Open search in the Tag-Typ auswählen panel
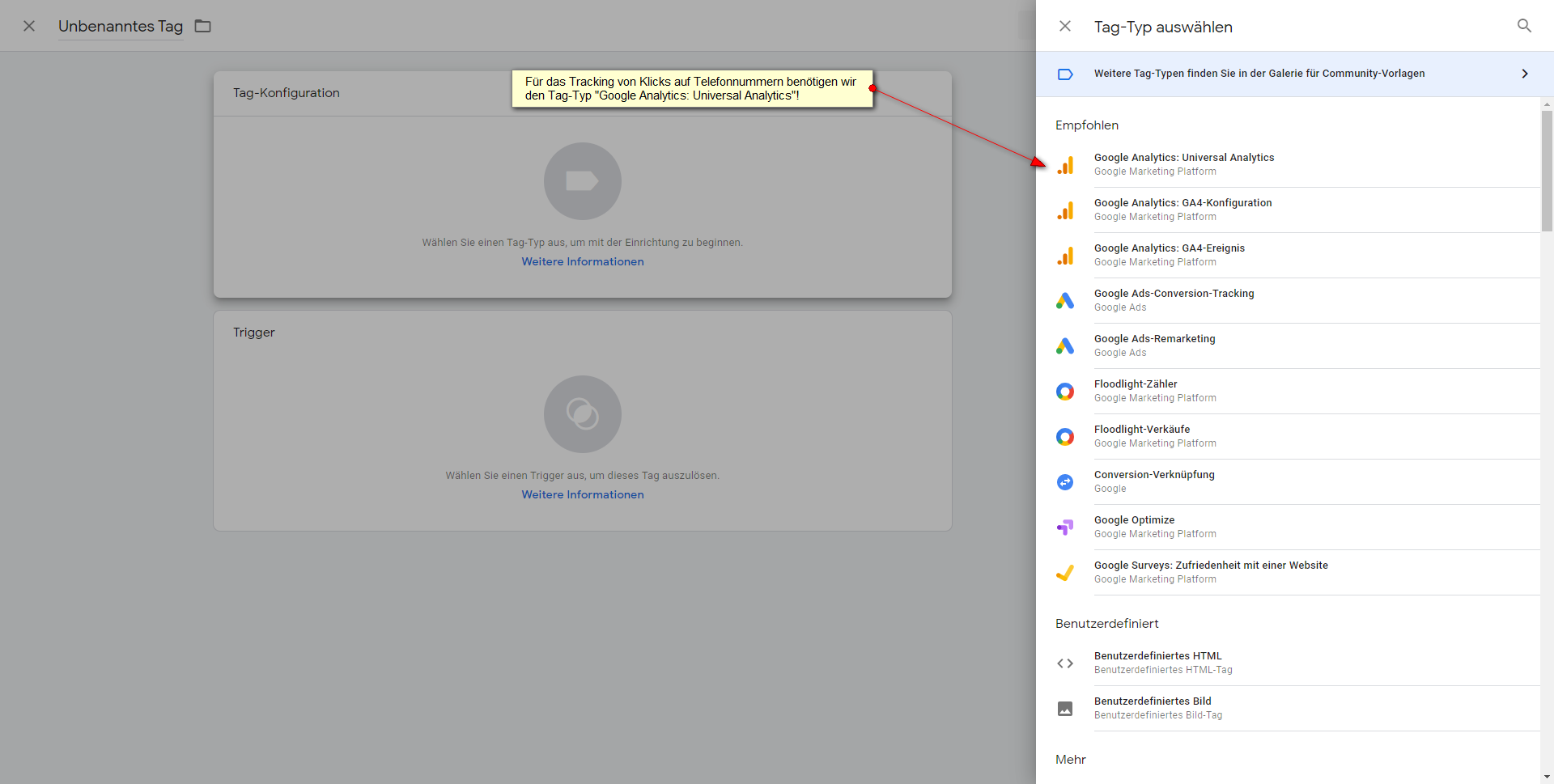 (1524, 26)
